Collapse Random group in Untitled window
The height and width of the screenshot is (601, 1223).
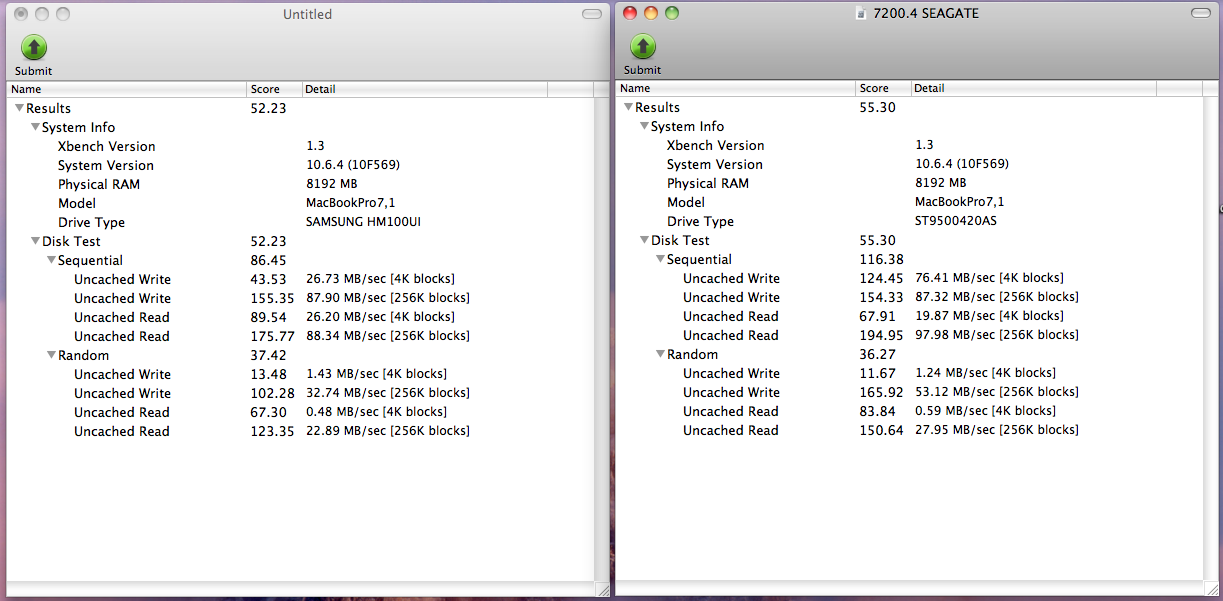point(51,355)
